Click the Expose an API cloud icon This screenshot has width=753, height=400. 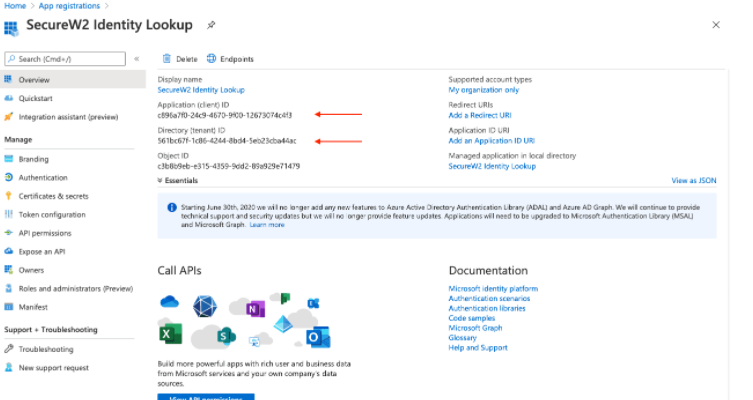8,251
